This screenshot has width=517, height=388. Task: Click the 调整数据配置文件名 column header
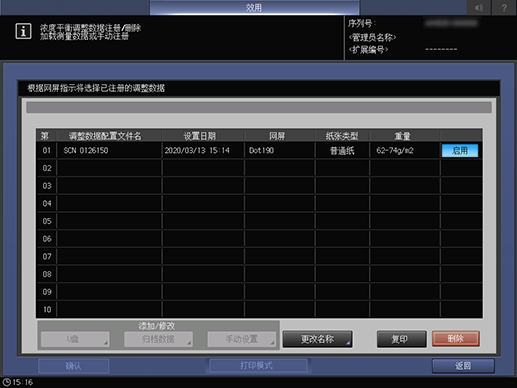coord(105,136)
